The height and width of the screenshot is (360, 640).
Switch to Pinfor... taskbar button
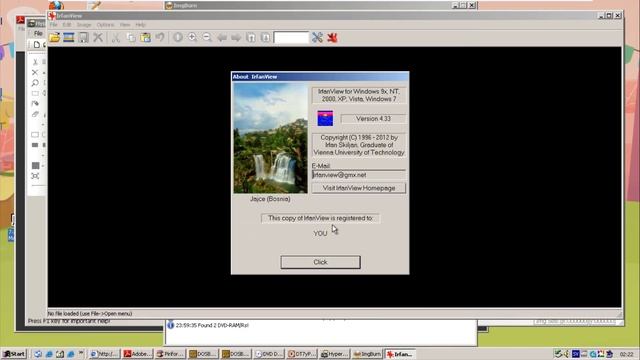click(x=170, y=354)
